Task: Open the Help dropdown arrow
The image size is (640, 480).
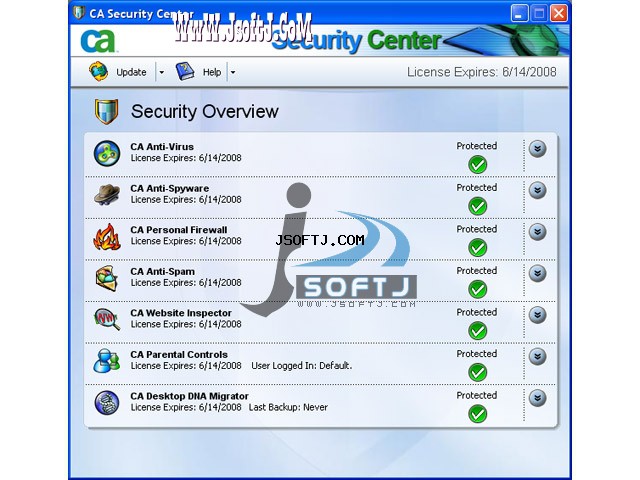Action: 233,72
